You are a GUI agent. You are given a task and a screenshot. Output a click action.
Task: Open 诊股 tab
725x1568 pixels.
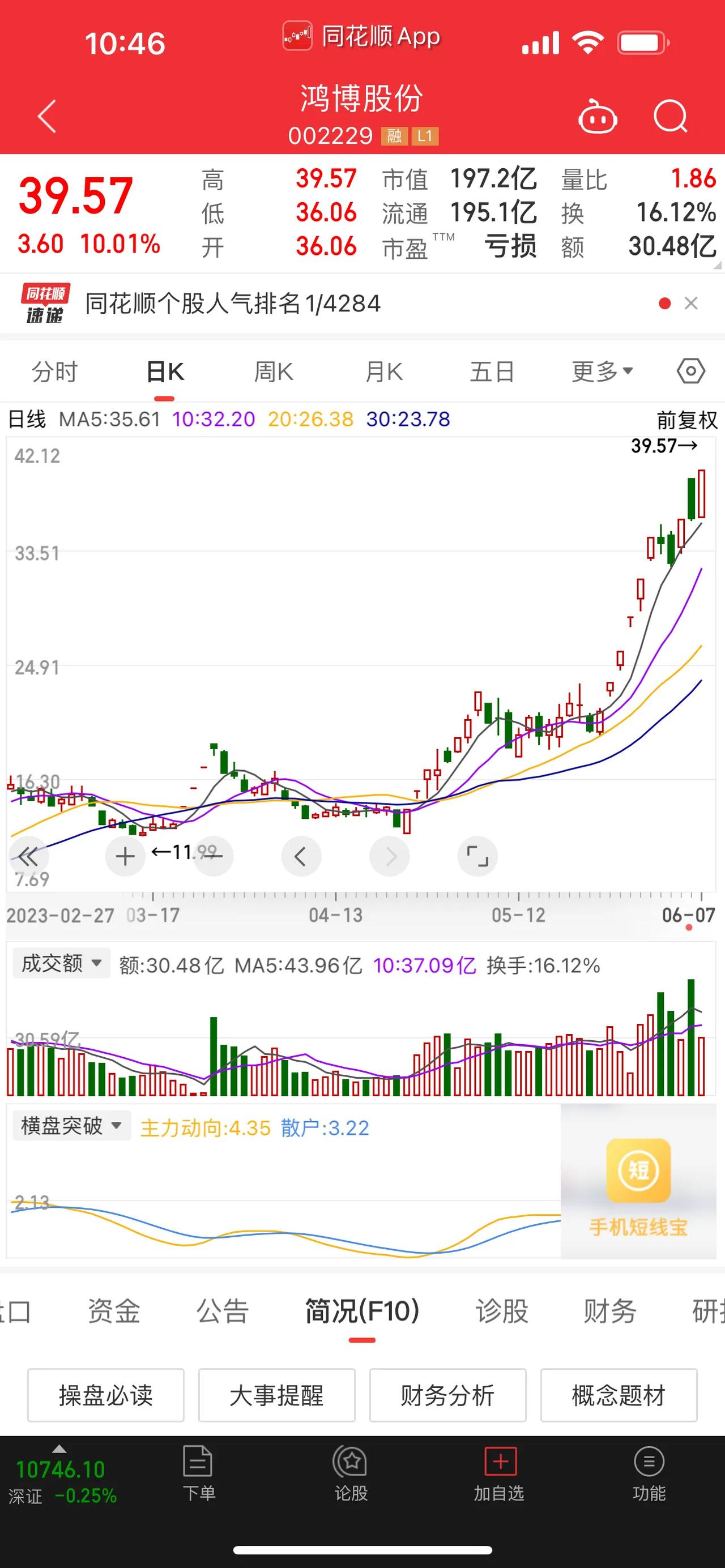502,1310
